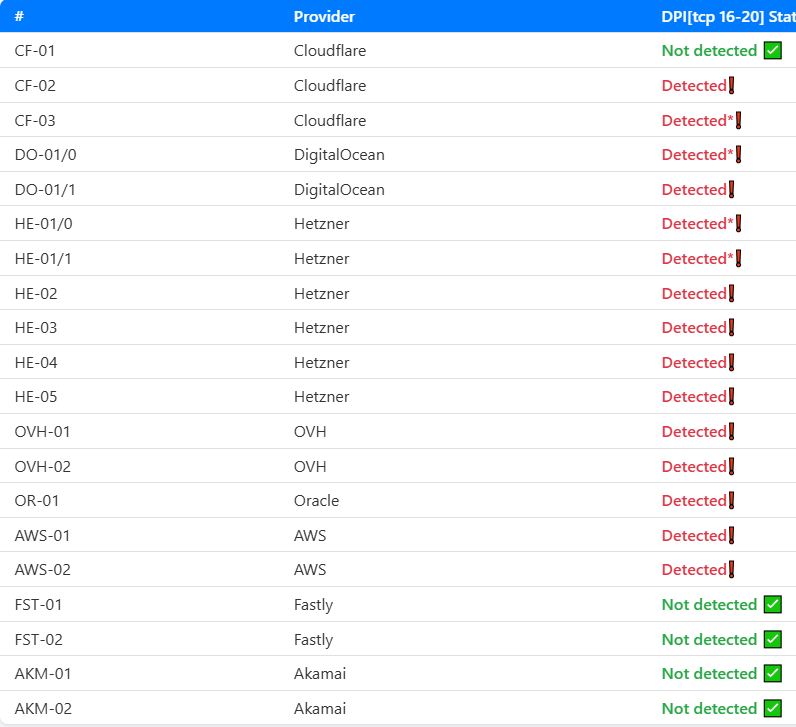
Task: Click the red exclamation icon for HE-03
Action: click(731, 328)
